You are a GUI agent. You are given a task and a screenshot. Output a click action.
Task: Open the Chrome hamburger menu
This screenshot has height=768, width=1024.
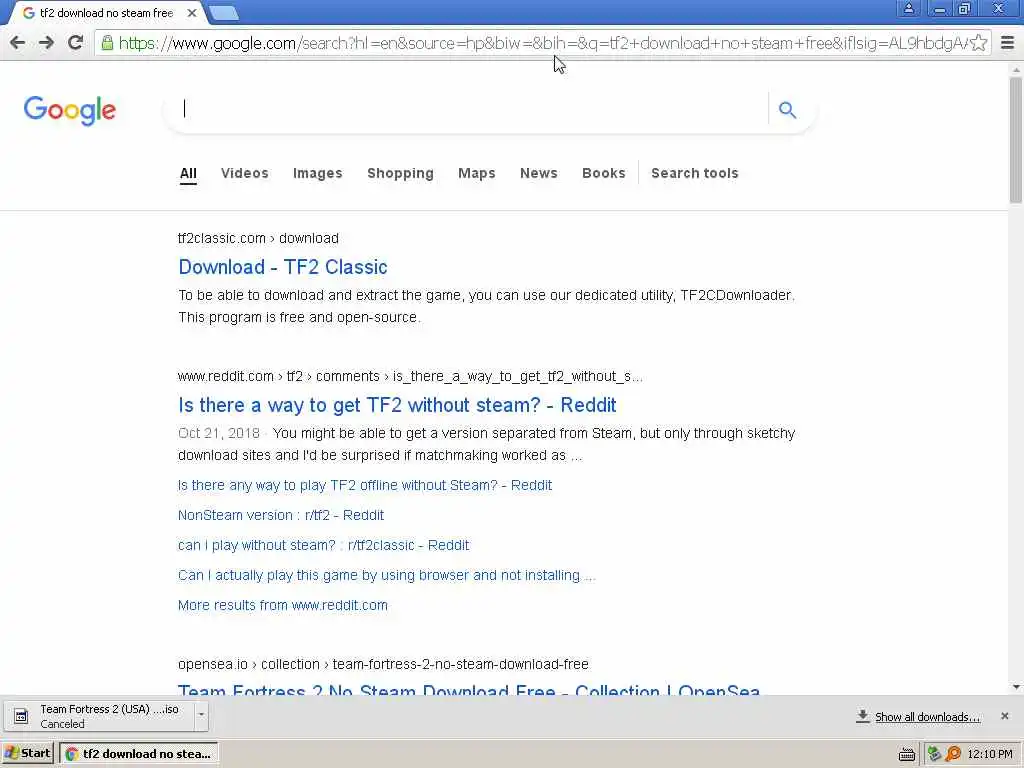coord(1007,43)
